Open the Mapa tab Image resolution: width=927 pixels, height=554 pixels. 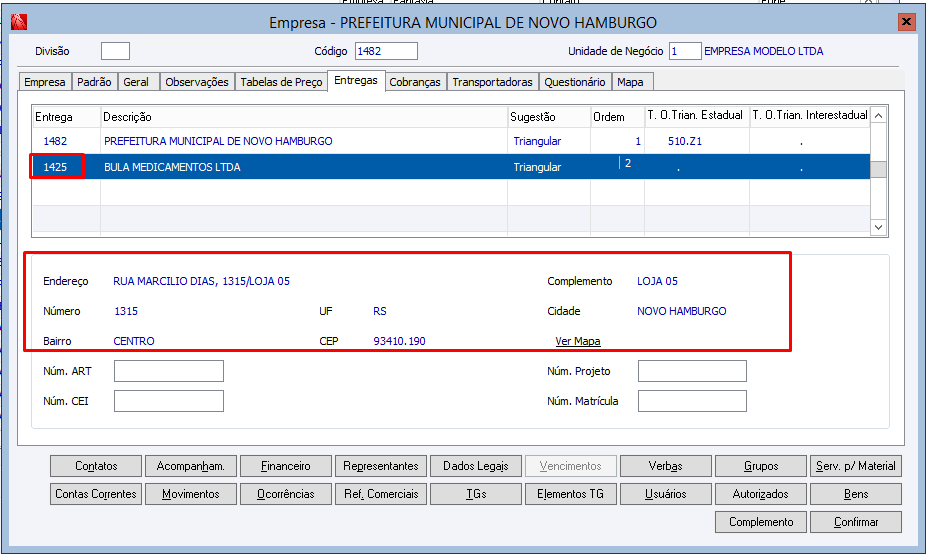coord(630,82)
